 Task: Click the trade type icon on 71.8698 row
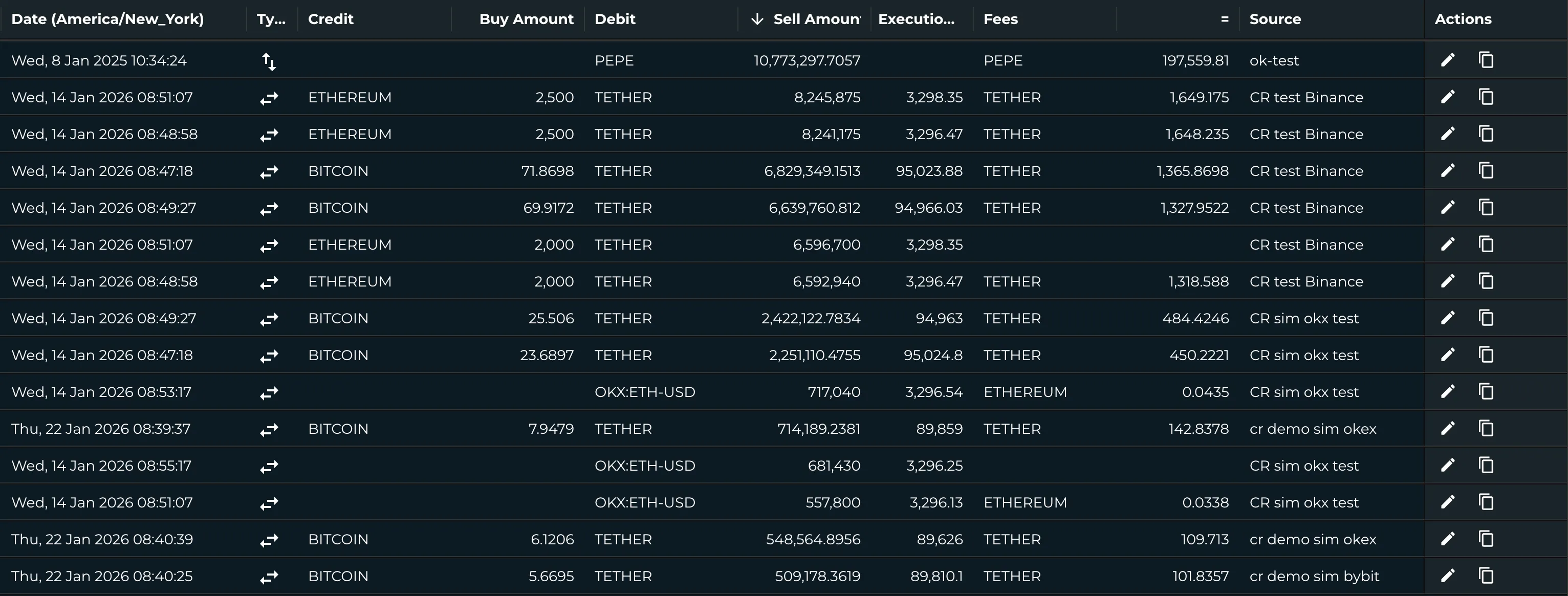pyautogui.click(x=269, y=172)
